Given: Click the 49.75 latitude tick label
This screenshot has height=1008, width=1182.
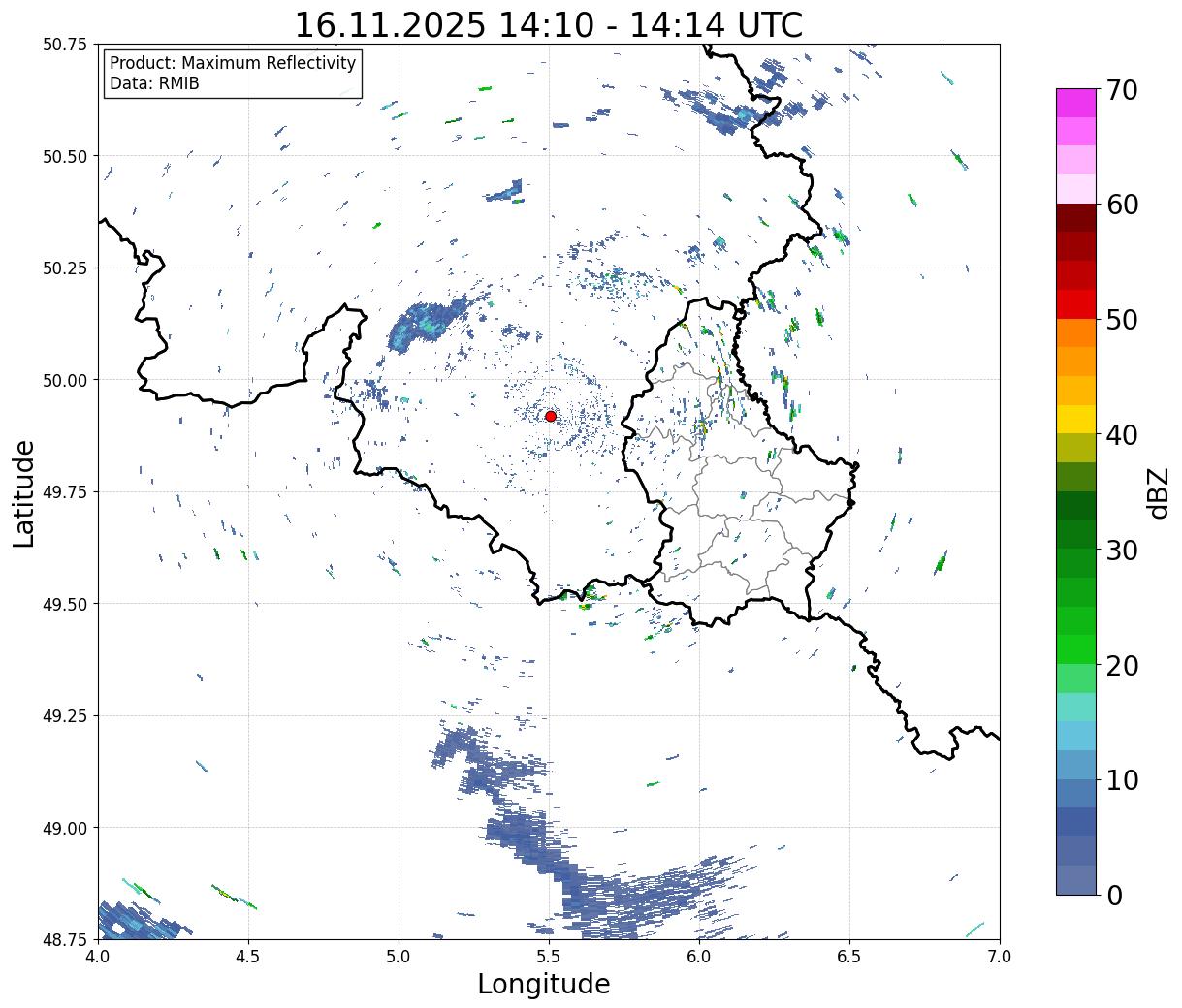Looking at the screenshot, I should point(65,492).
